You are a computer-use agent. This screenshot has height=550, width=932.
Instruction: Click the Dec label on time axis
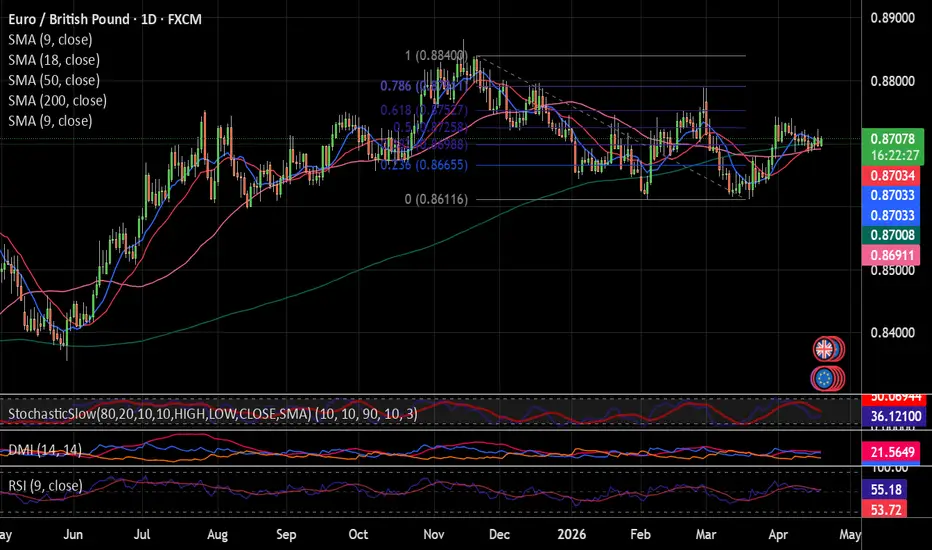tap(499, 535)
